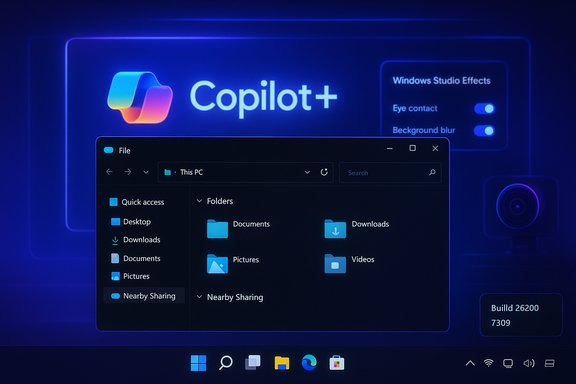This screenshot has height=384, width=576.
Task: Launch File Explorer from taskbar
Action: tap(282, 363)
